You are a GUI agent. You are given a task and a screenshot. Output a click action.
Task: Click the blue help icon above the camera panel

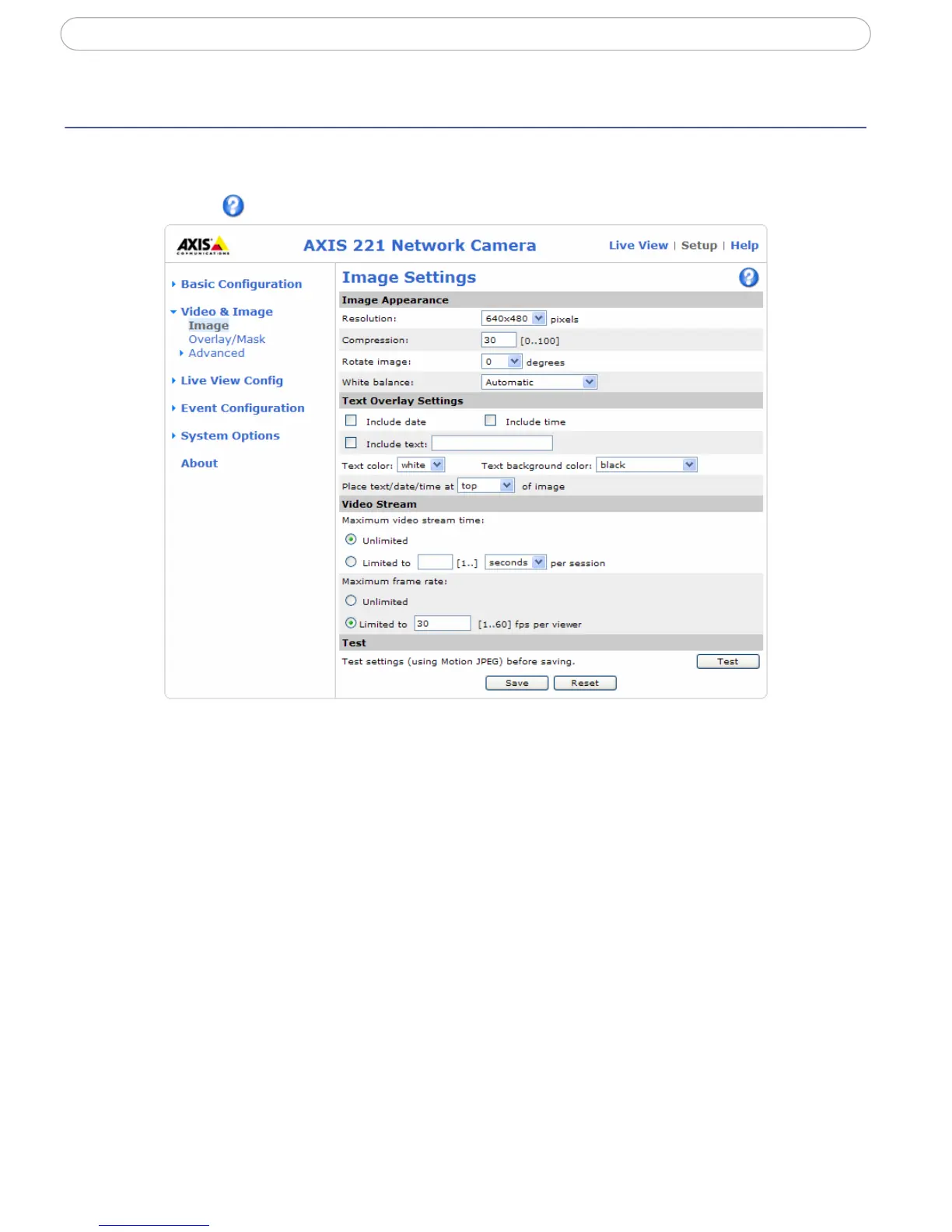233,206
